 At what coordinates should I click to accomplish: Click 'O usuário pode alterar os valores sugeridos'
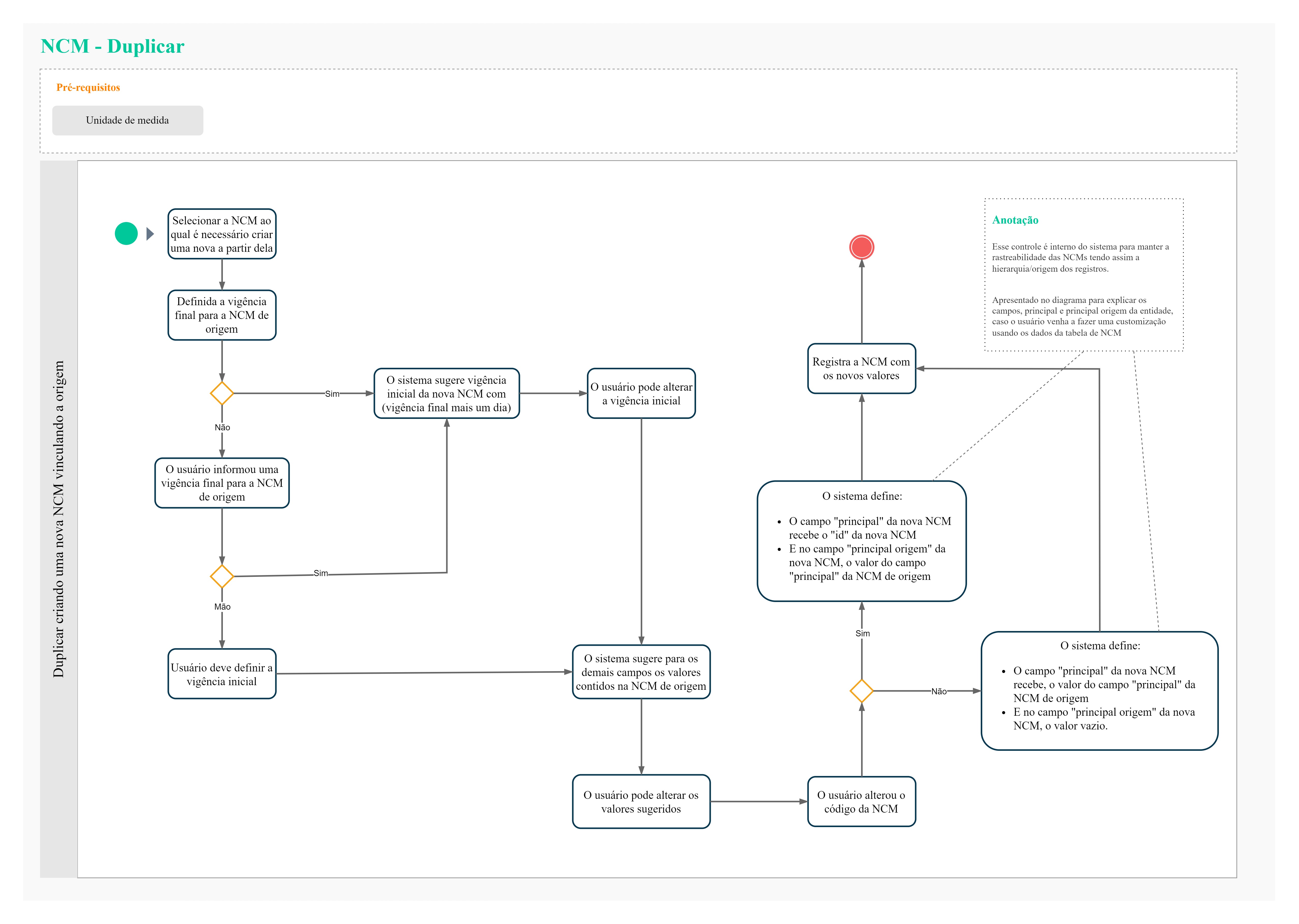[x=641, y=801]
